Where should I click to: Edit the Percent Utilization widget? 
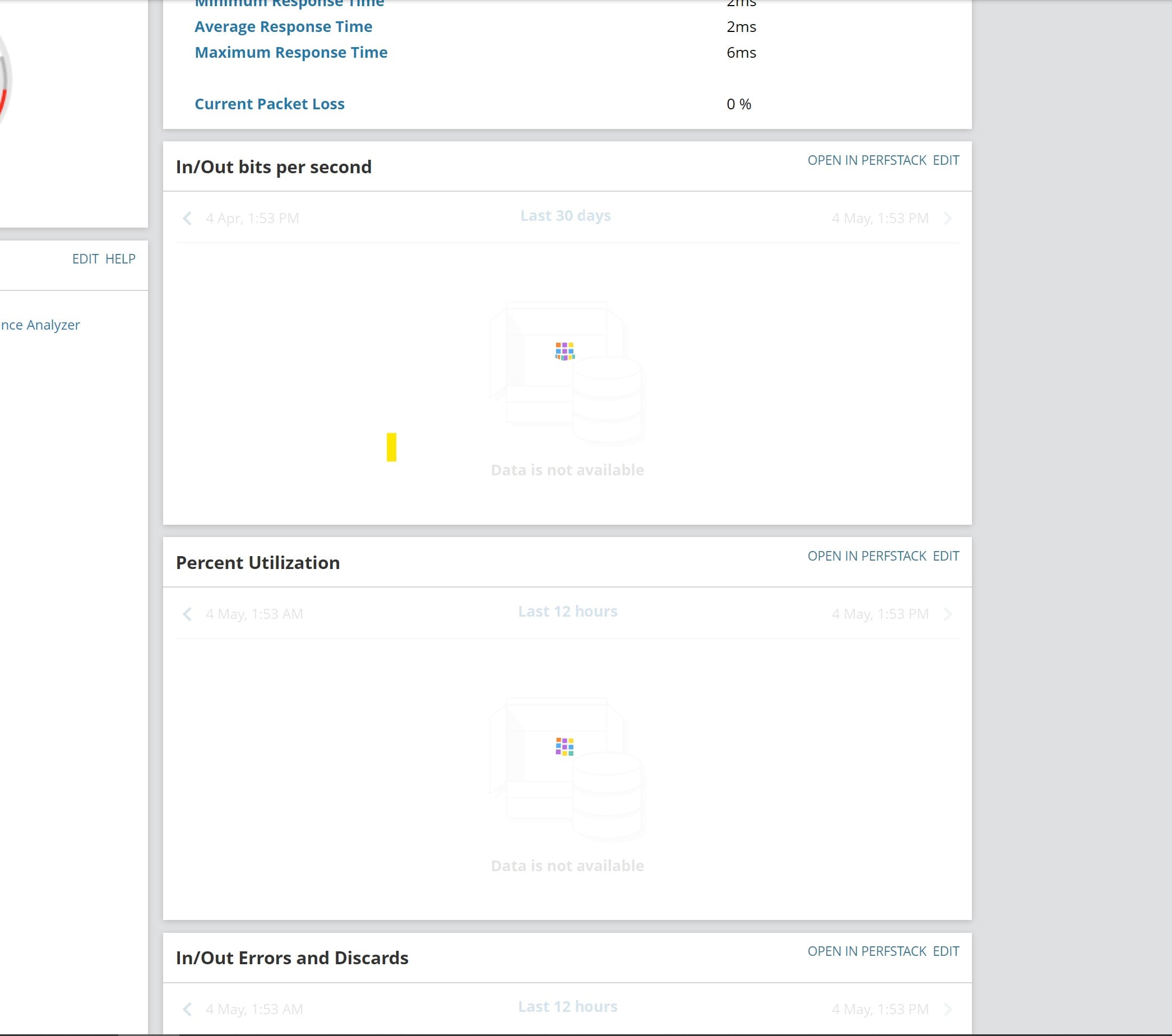[x=946, y=556]
